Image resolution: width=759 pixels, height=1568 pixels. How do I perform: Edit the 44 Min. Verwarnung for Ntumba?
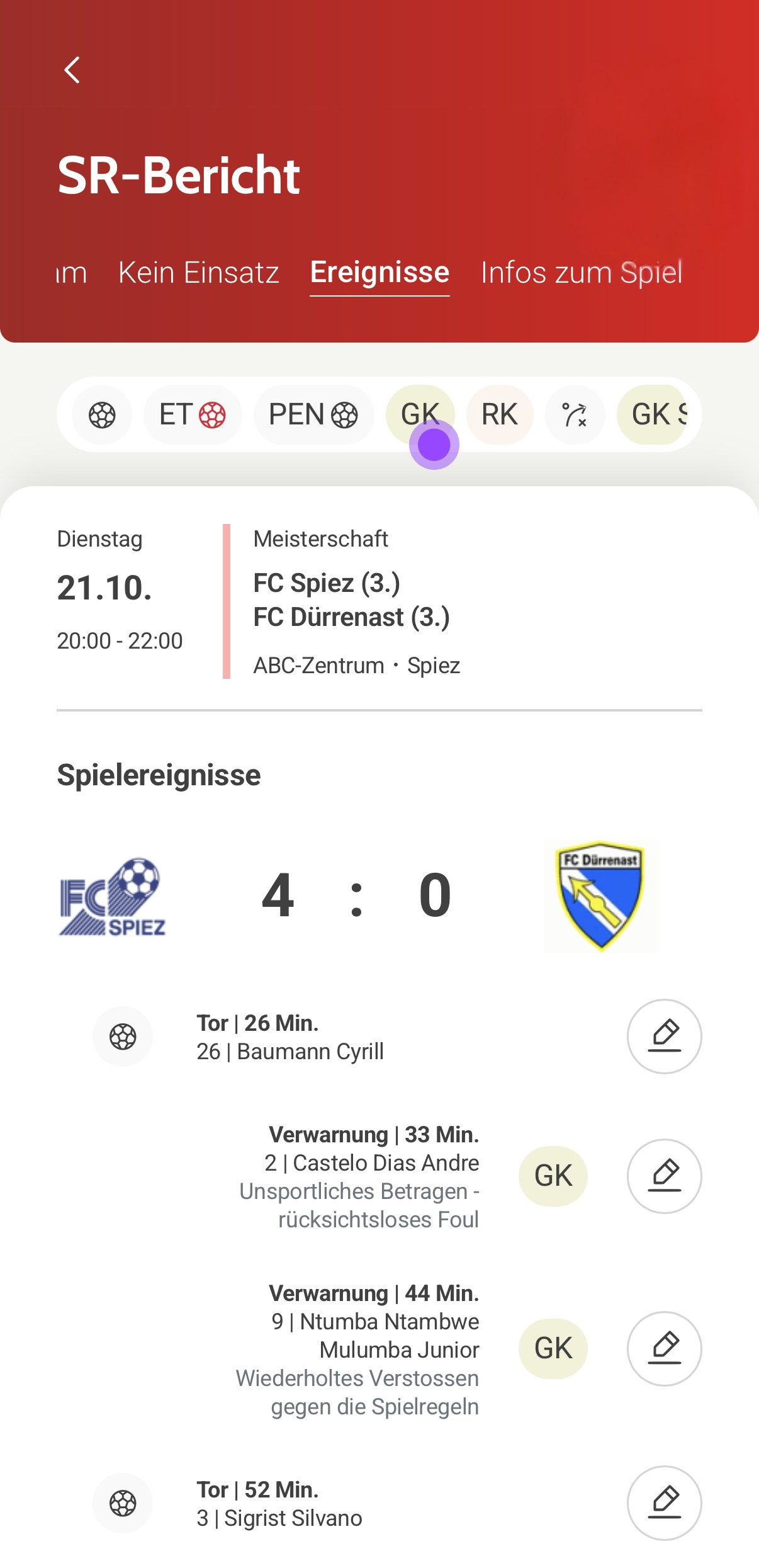664,1349
